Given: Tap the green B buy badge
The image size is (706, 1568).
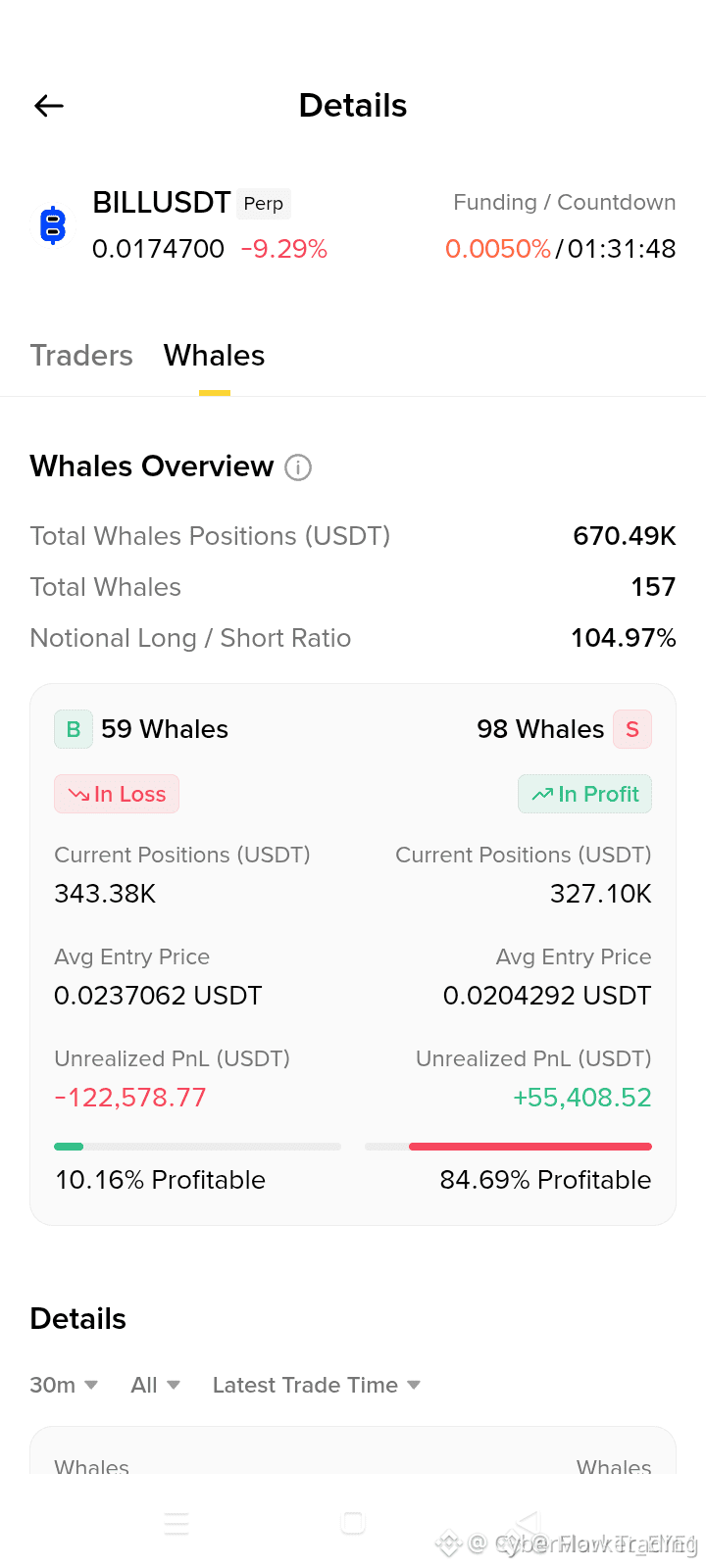Looking at the screenshot, I should pos(74,729).
